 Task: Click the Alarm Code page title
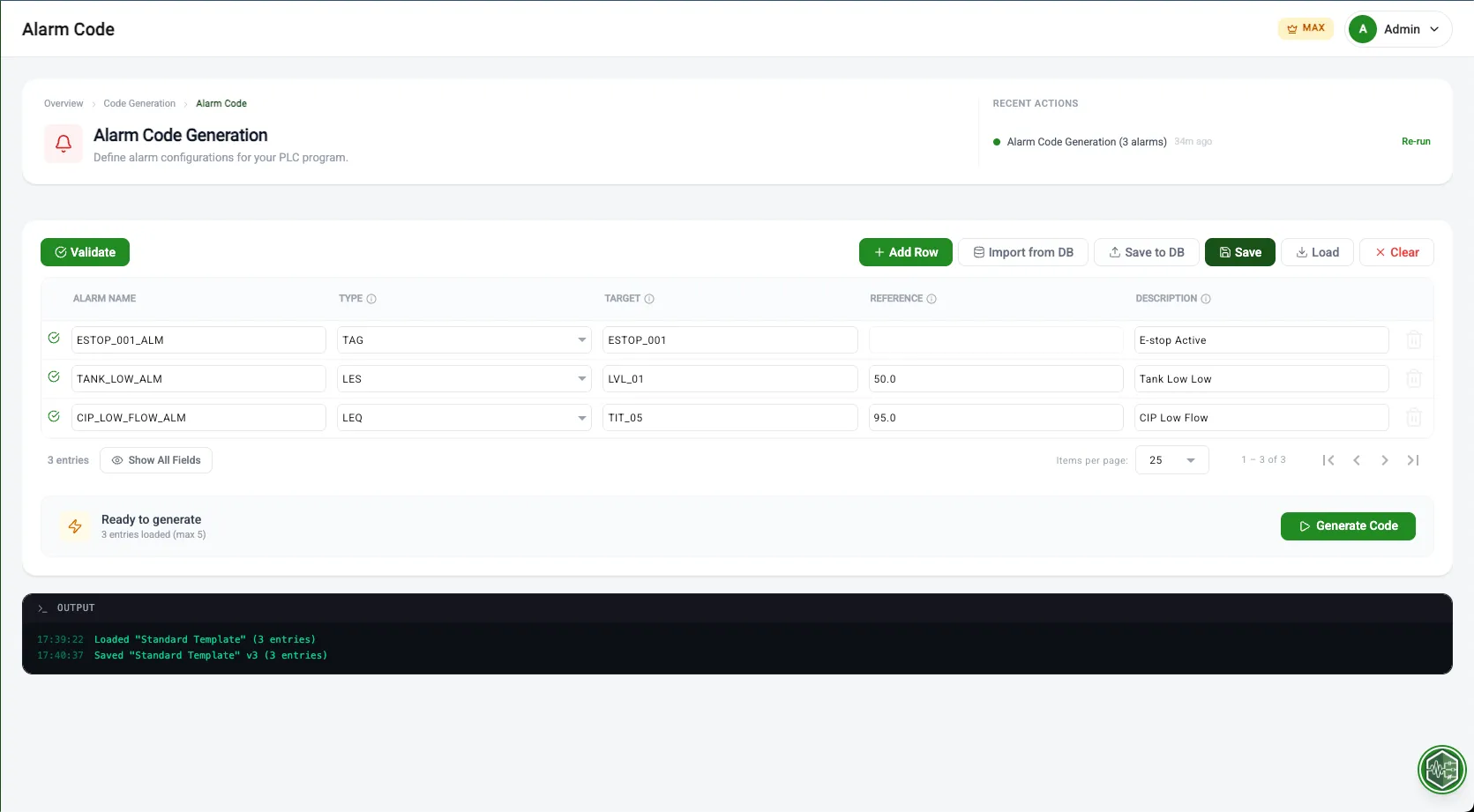[x=68, y=29]
